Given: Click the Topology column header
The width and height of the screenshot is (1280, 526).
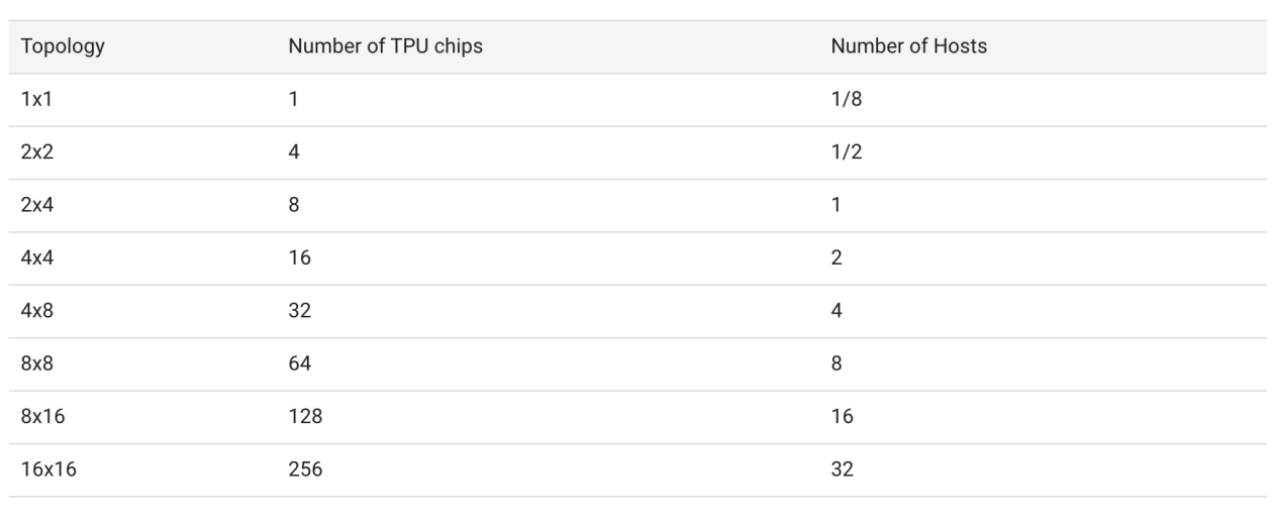Looking at the screenshot, I should (63, 47).
